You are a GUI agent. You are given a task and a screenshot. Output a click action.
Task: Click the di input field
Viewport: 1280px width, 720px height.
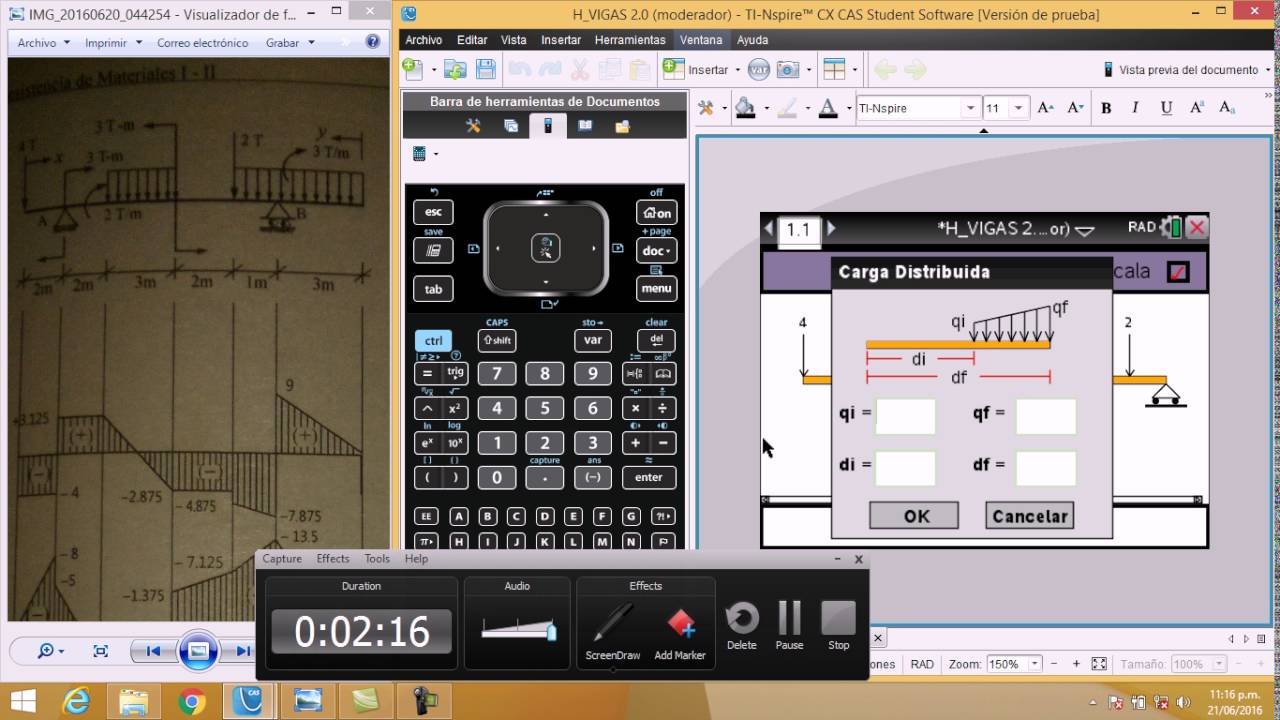pos(906,468)
